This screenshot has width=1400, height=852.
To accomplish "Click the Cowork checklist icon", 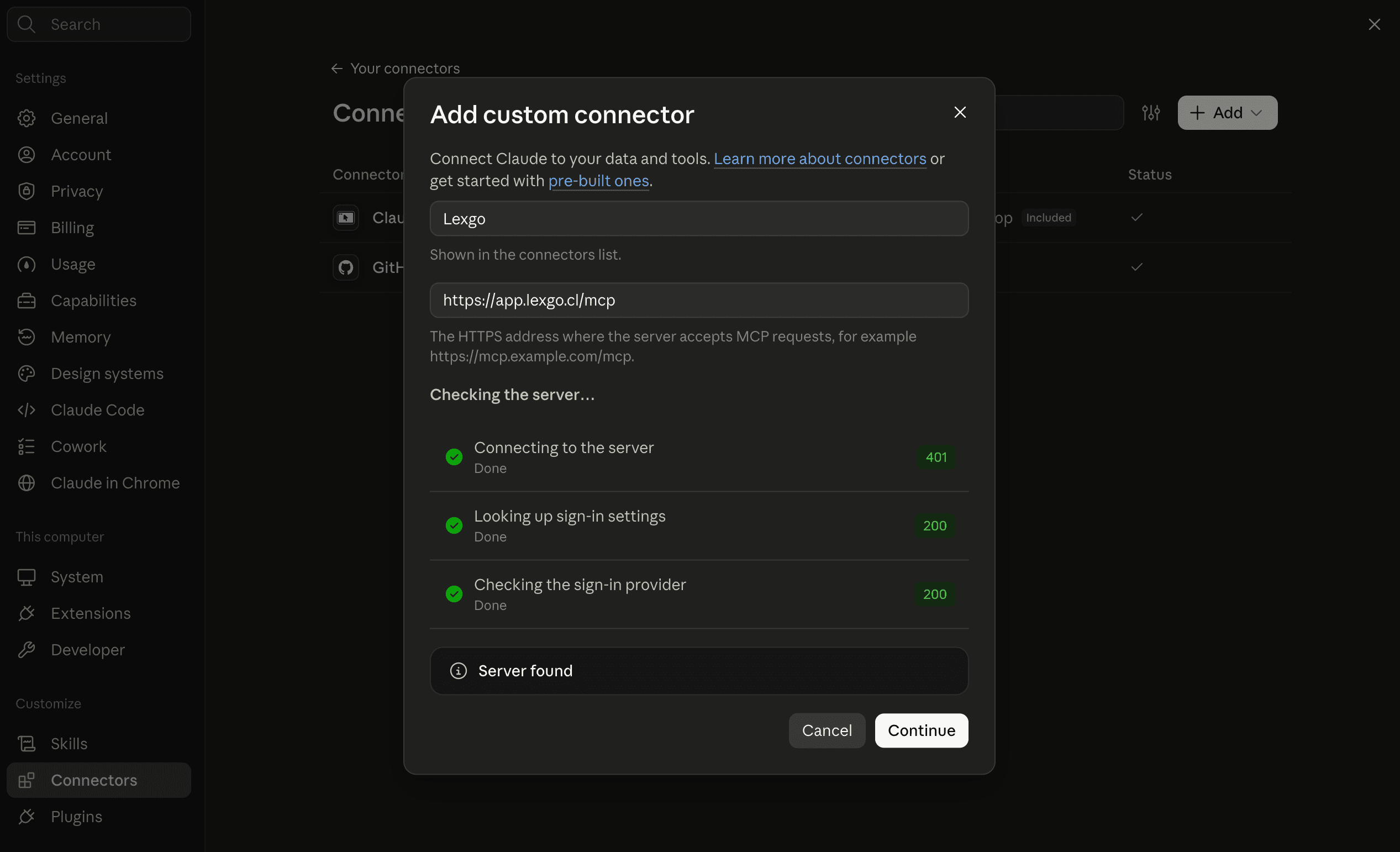I will [26, 446].
